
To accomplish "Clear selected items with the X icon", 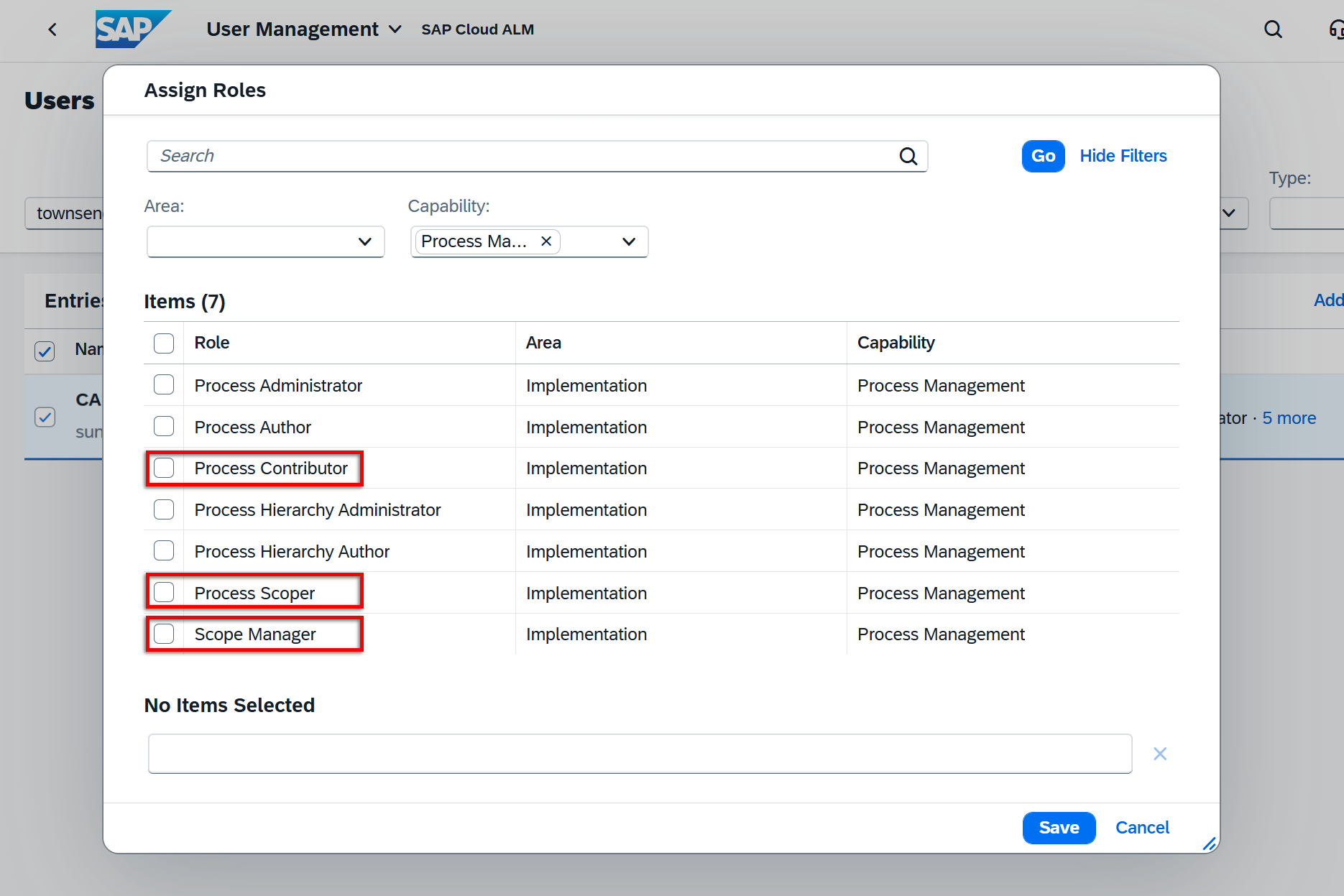I will coord(1160,754).
